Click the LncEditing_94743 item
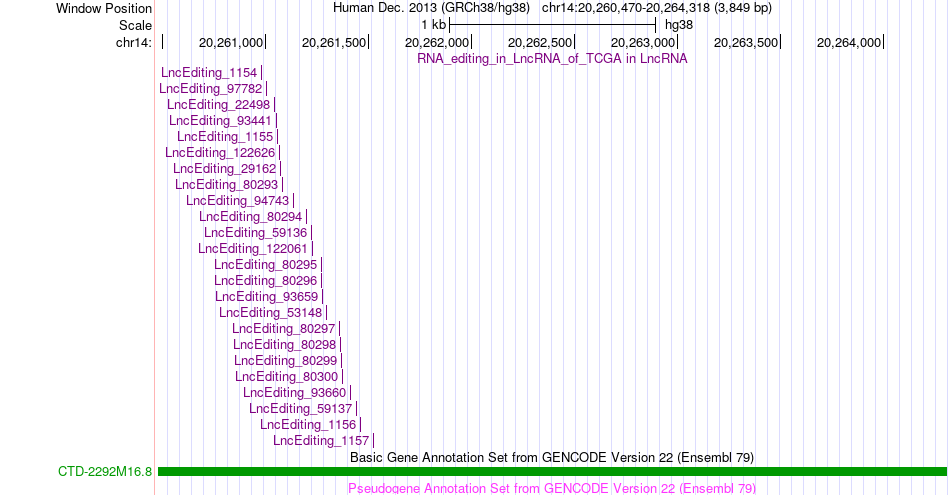950x495 pixels. click(x=238, y=201)
